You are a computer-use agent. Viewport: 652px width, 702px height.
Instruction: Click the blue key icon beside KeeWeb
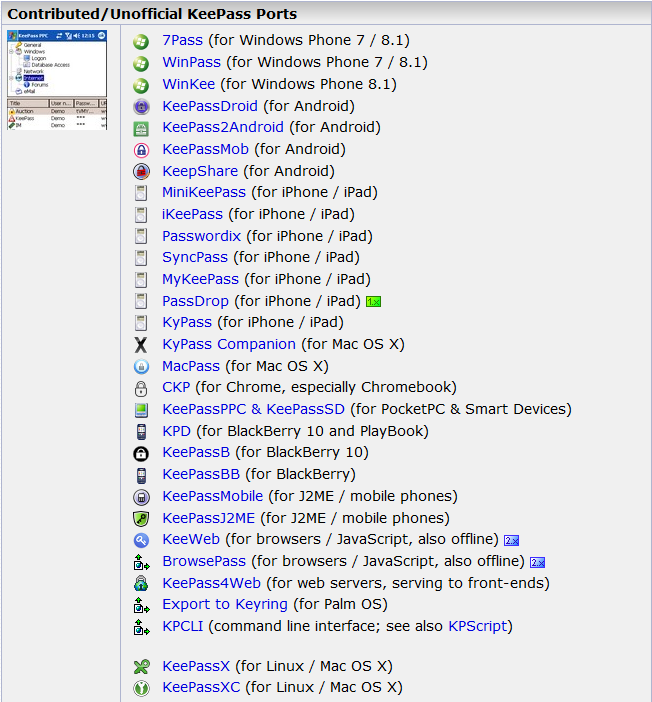pos(141,540)
